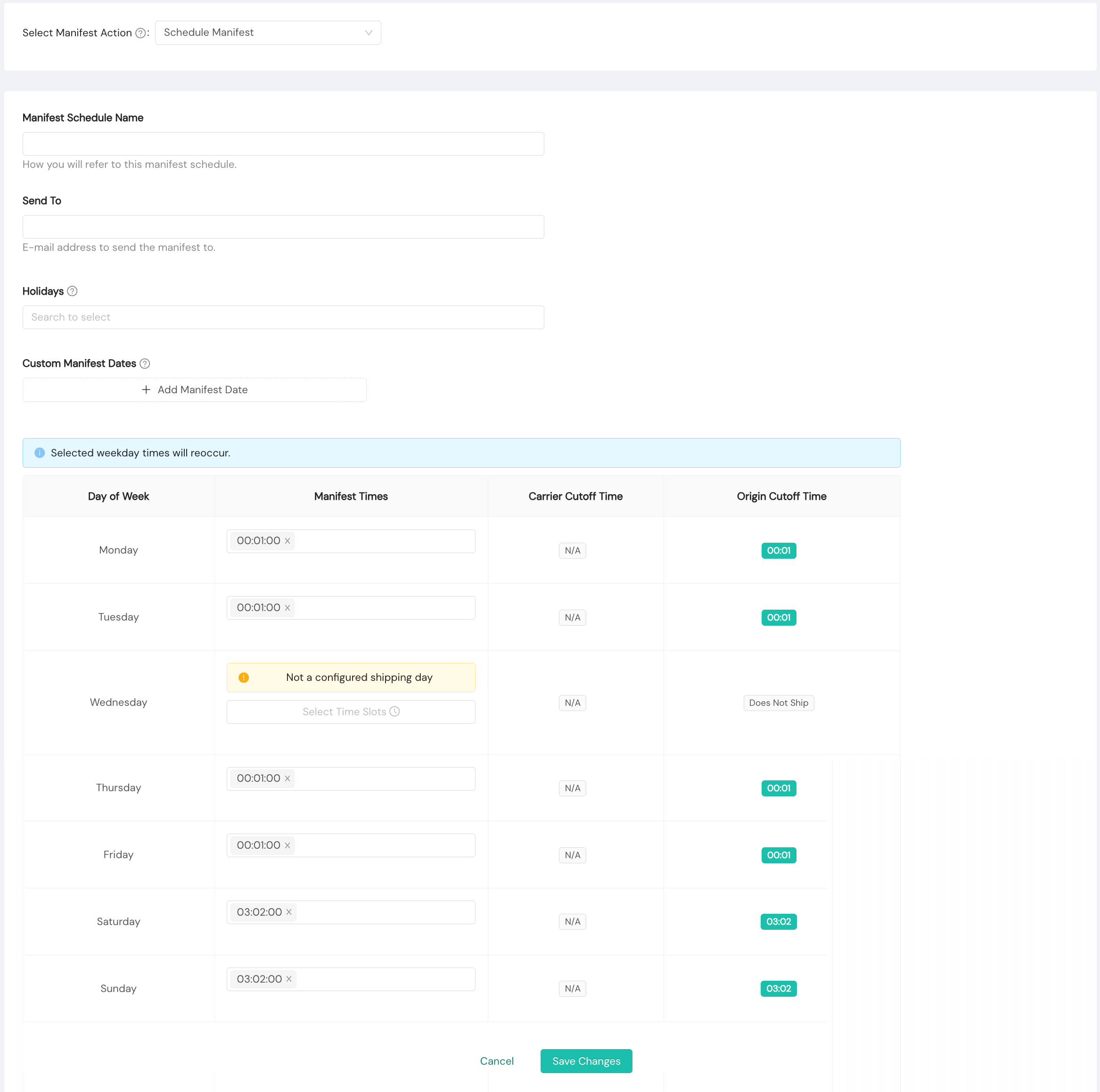Remove Monday's 00:01:00 time tag

(x=287, y=541)
